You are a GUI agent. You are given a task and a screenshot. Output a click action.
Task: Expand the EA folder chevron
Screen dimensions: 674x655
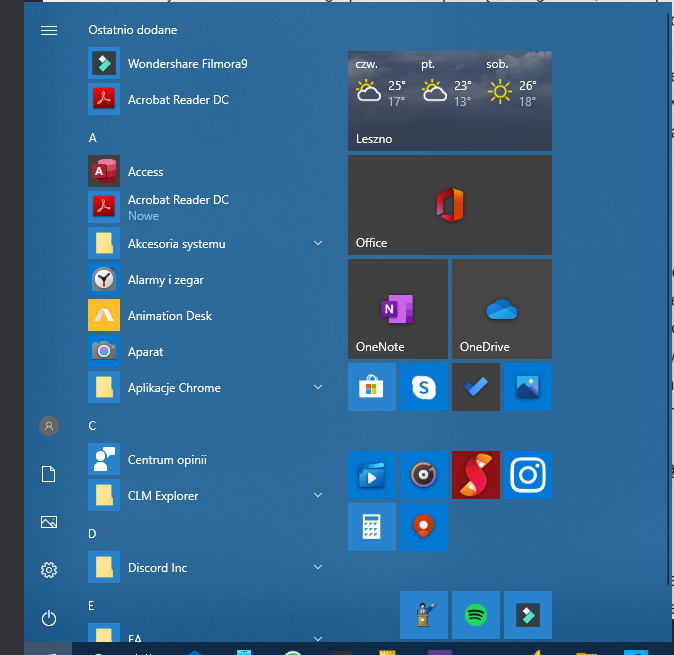pos(318,639)
